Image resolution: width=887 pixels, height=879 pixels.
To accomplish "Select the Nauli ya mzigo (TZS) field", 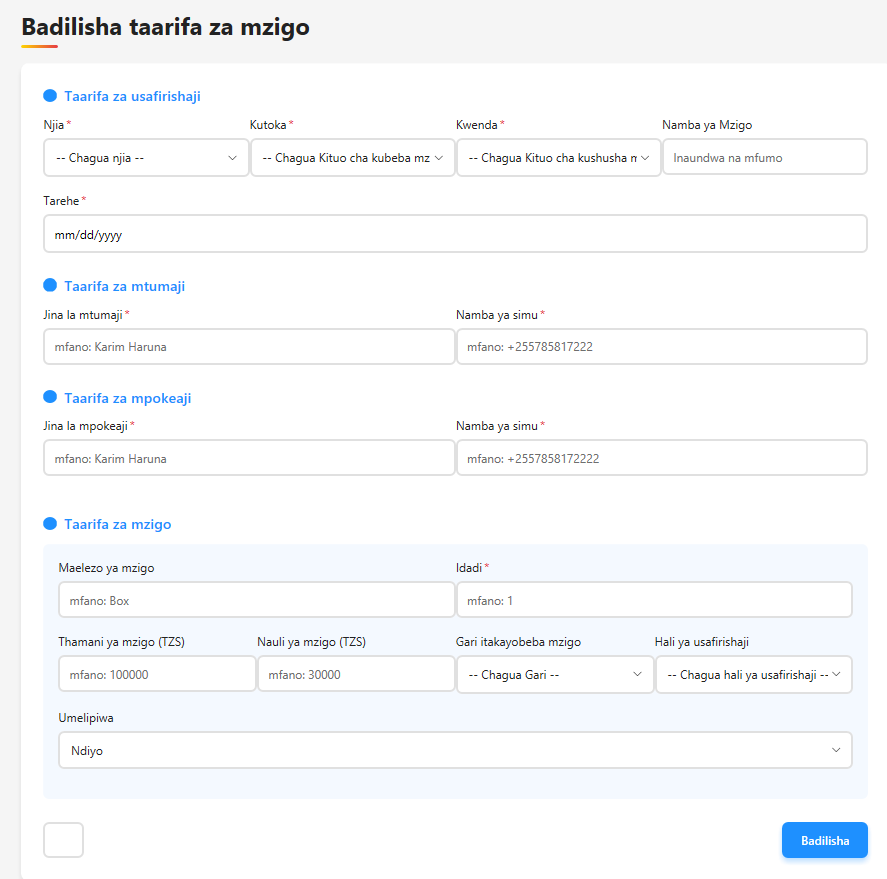I will pos(356,675).
